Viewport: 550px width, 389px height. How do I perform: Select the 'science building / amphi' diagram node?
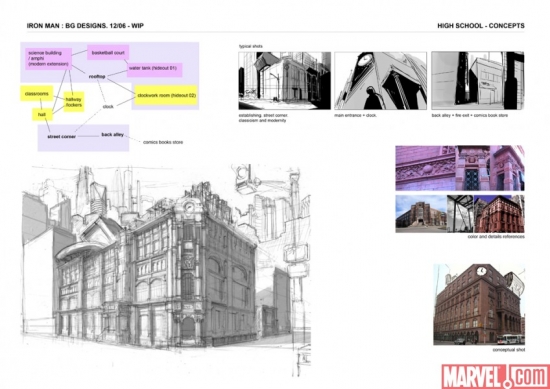[48, 59]
